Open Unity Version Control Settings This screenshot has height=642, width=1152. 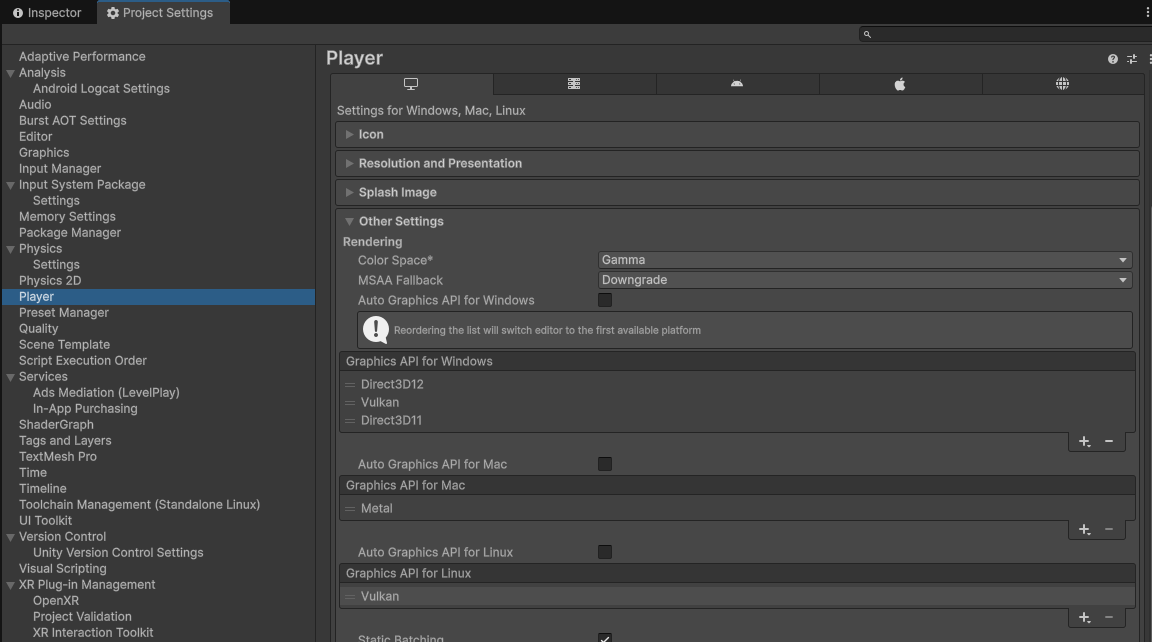pos(118,553)
